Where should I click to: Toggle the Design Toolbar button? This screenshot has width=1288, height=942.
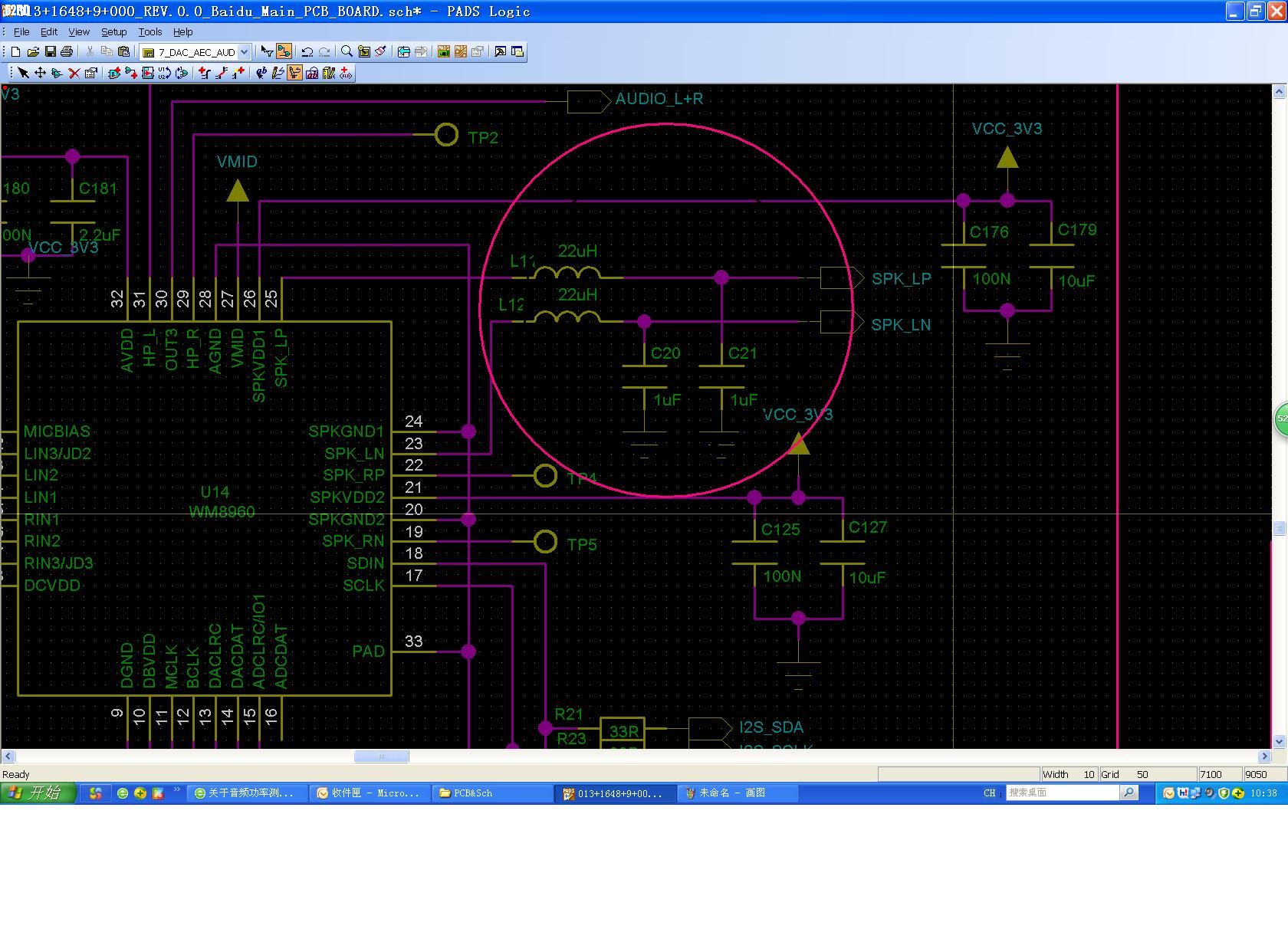click(x=284, y=51)
